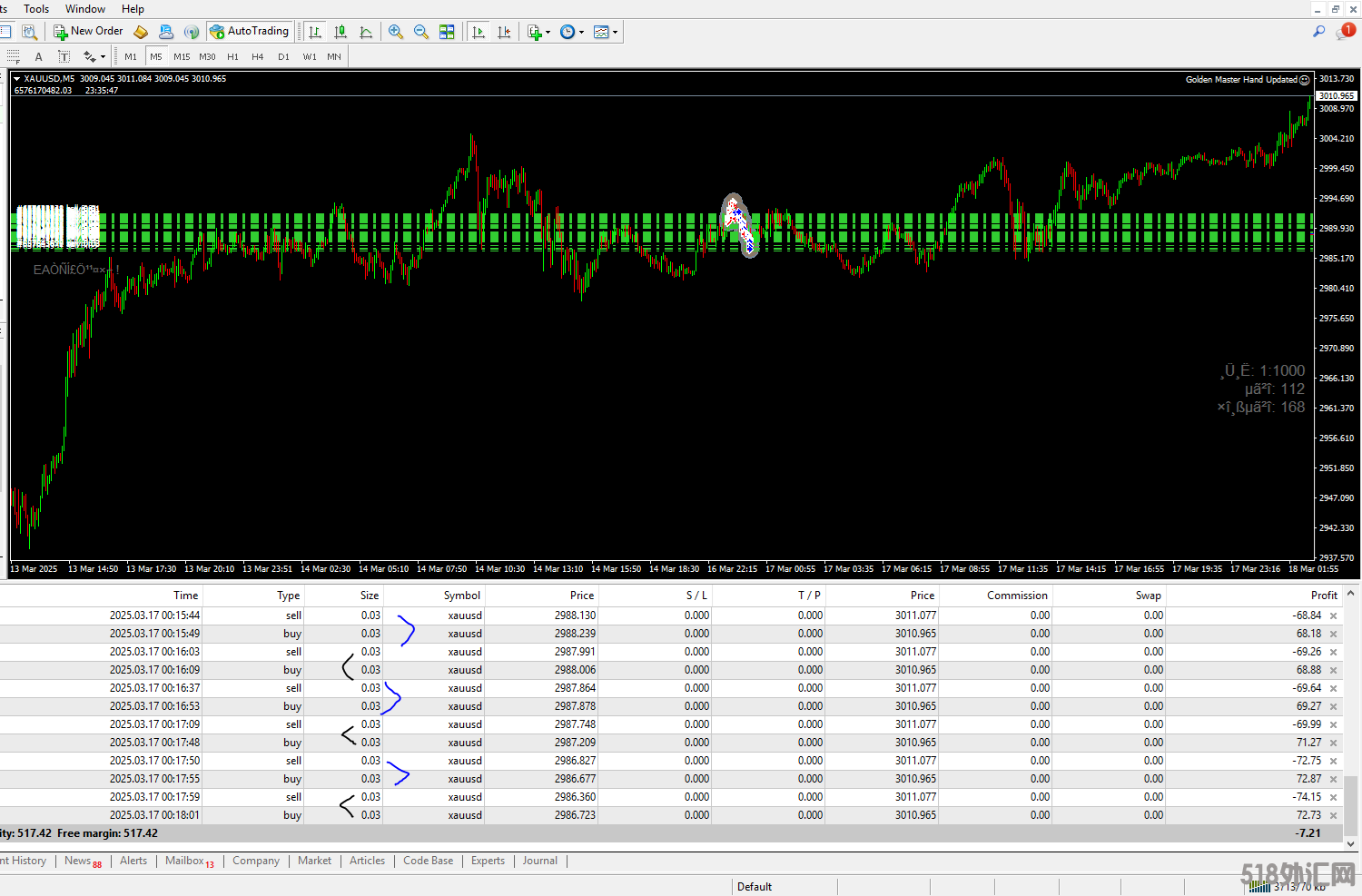The width and height of the screenshot is (1362, 896).
Task: Switch chart to bar chart style
Action: coord(315,32)
